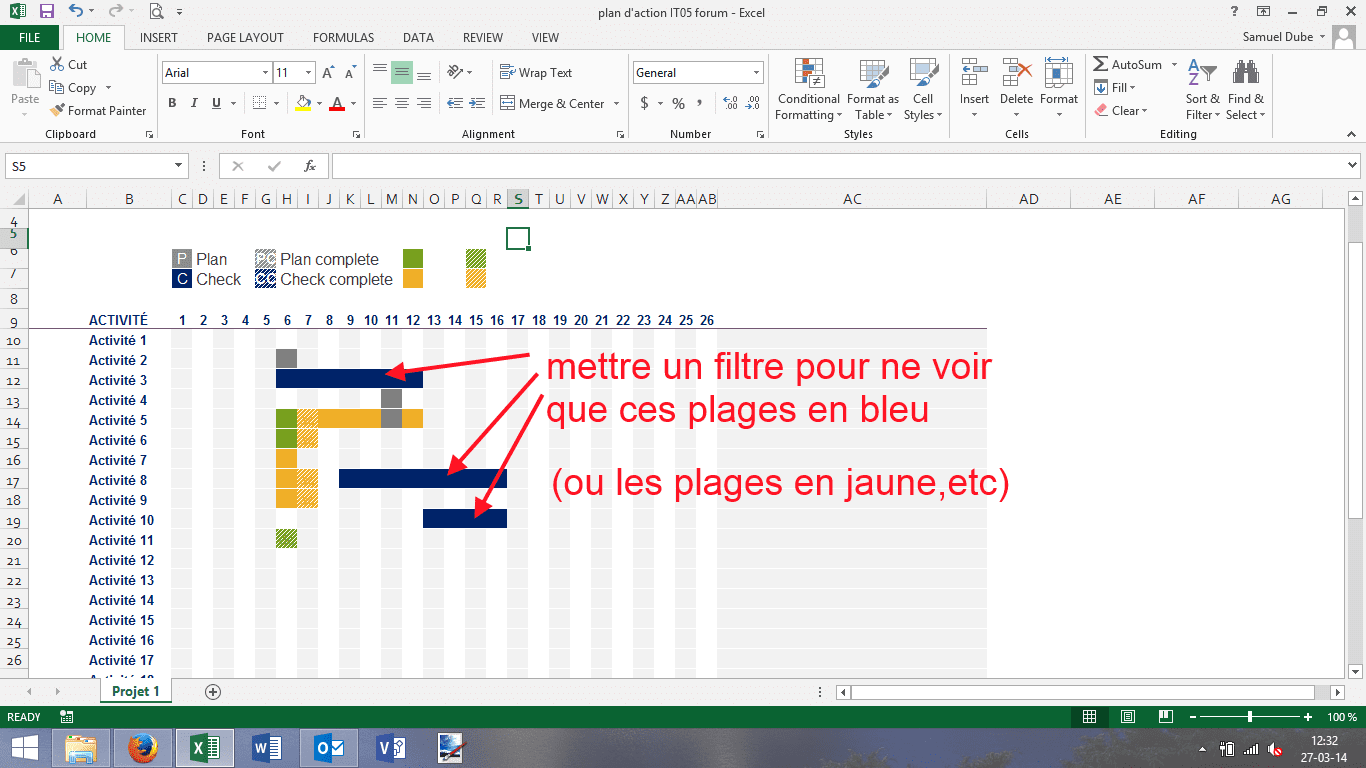Open the Insert Function fx dialog

[x=310, y=166]
